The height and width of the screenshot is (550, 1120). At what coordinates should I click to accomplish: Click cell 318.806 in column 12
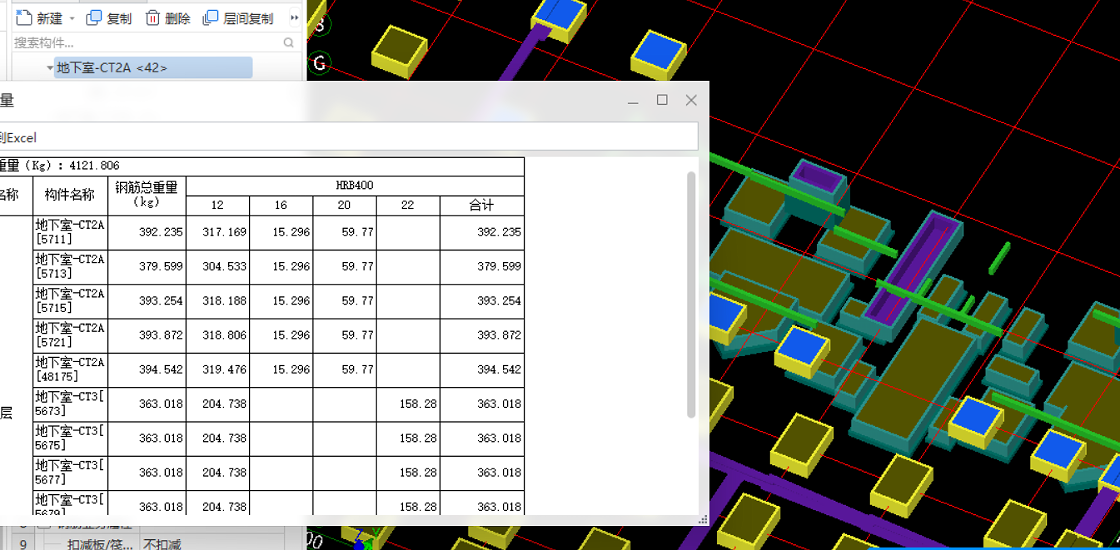point(218,336)
